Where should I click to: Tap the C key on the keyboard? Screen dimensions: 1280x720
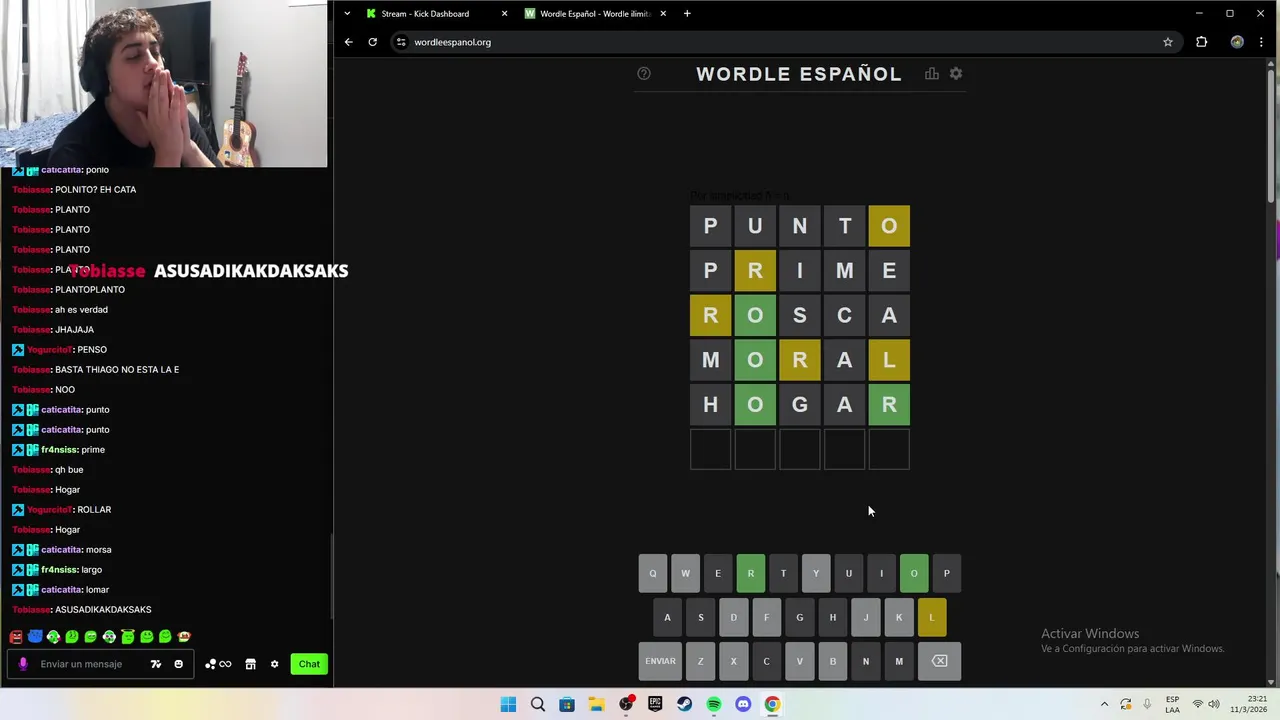pyautogui.click(x=767, y=661)
